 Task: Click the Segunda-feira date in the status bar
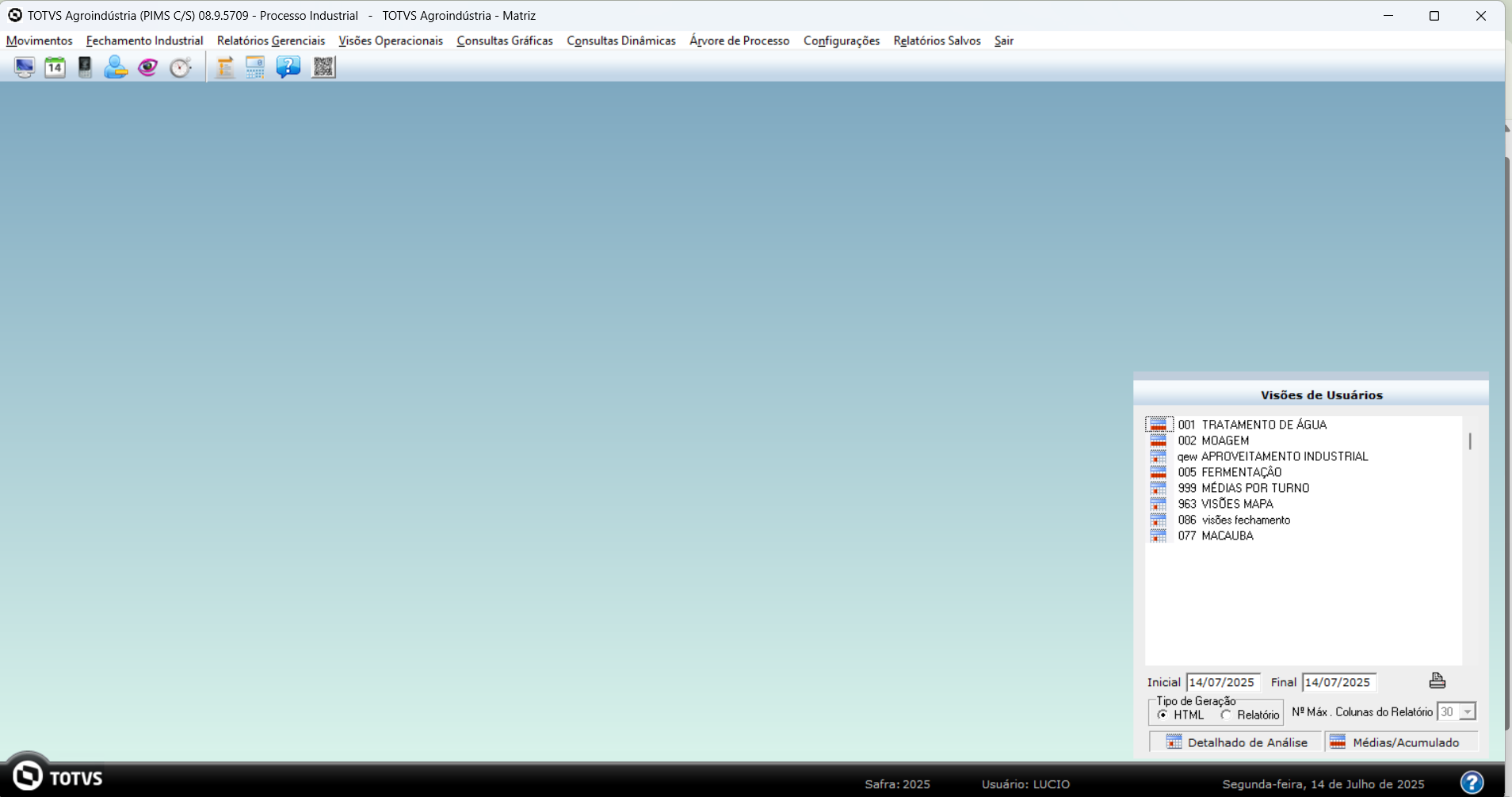pyautogui.click(x=1323, y=784)
